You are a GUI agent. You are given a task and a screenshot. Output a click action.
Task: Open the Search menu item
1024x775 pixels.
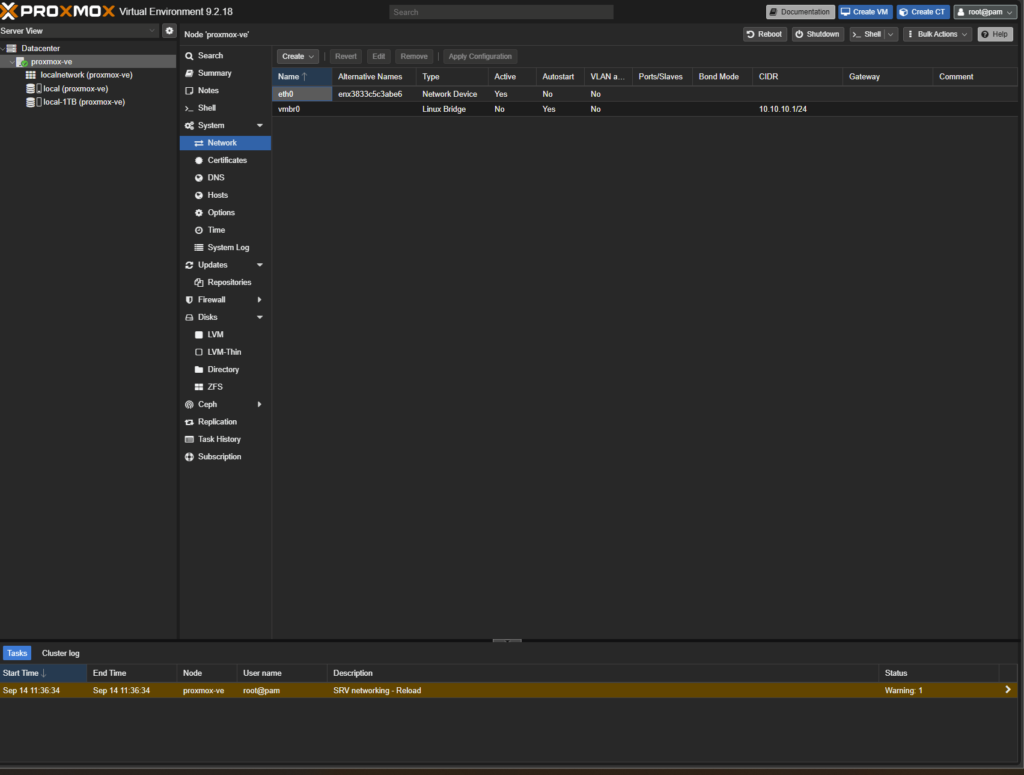[225, 55]
